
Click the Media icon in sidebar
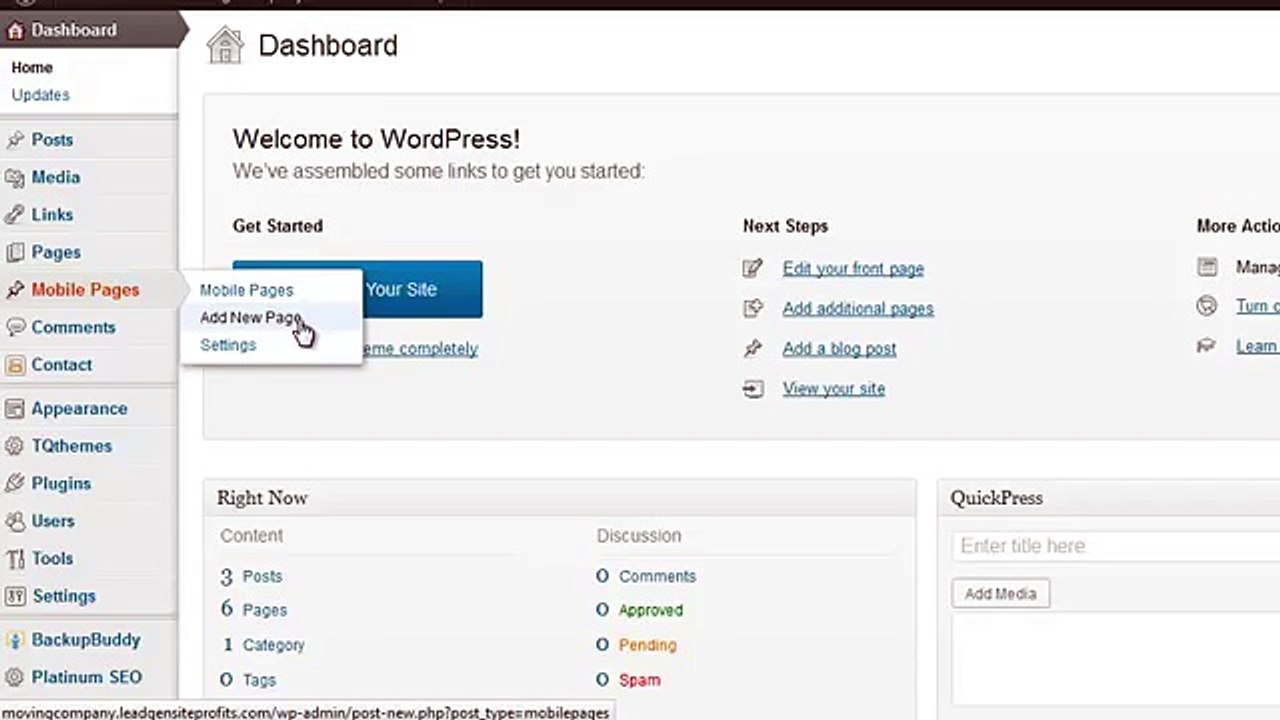pyautogui.click(x=14, y=178)
